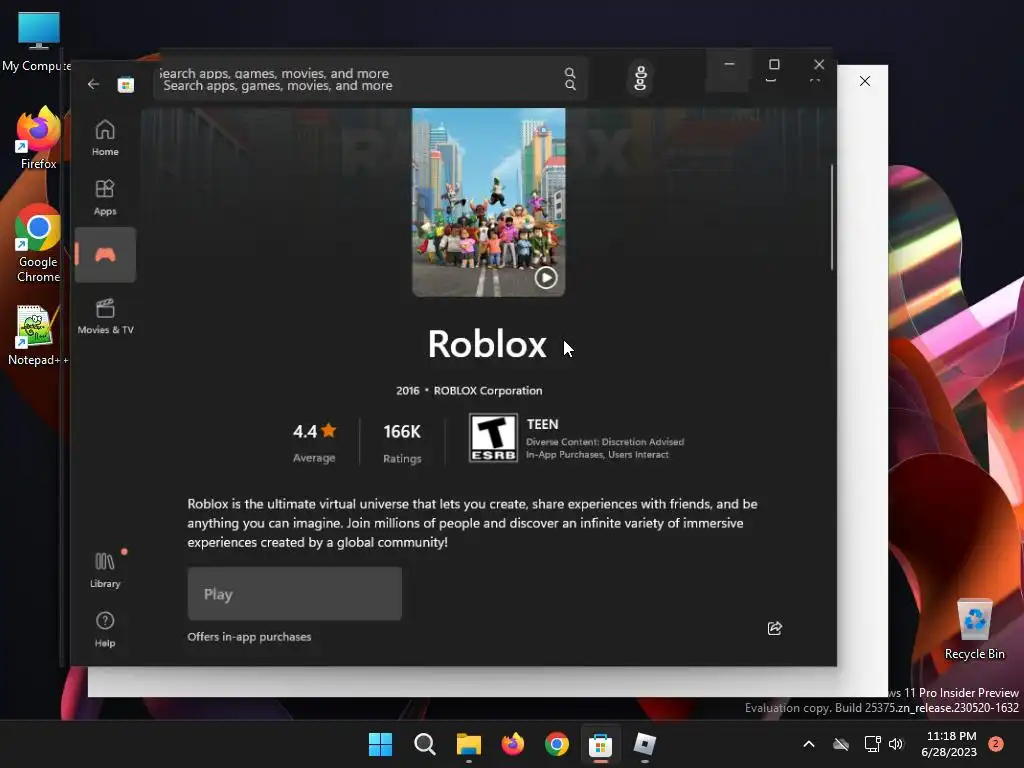
Task: Show hidden system tray icons
Action: pyautogui.click(x=808, y=744)
